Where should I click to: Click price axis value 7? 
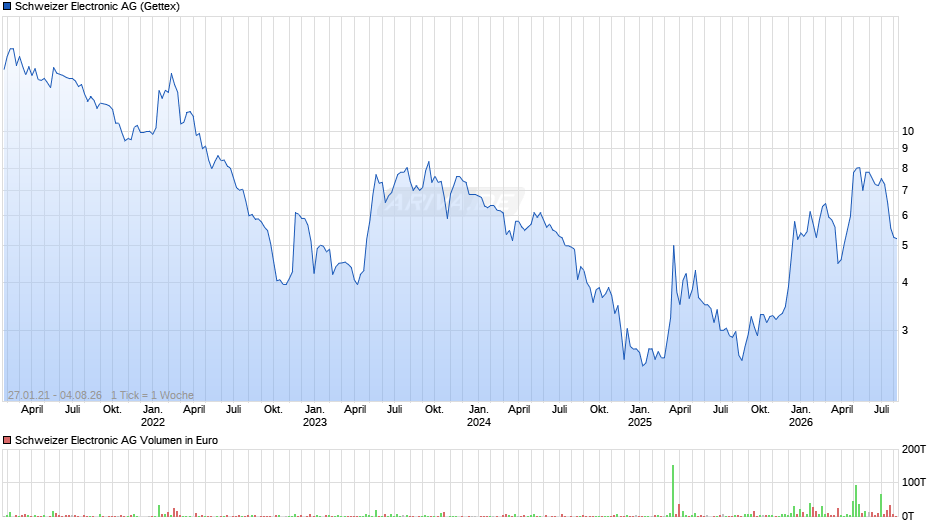pos(905,190)
